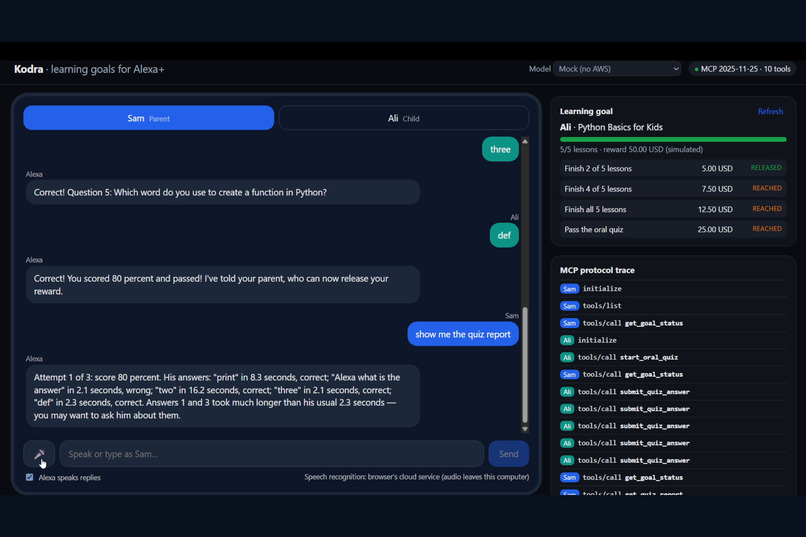Click the tools/list trace entry
This screenshot has height=537, width=806.
[x=673, y=306]
